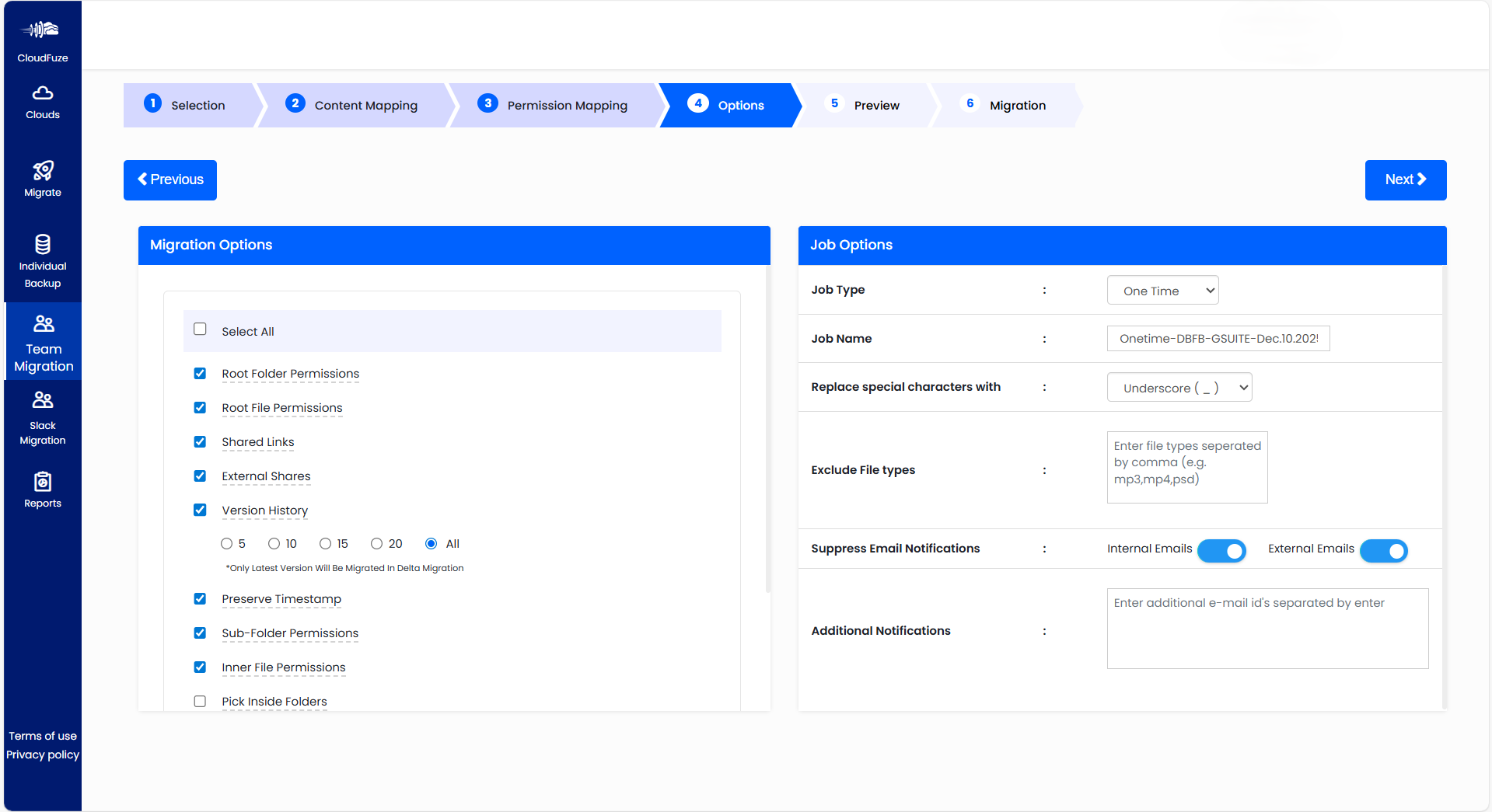Open the Clouds sidebar icon

(x=43, y=93)
